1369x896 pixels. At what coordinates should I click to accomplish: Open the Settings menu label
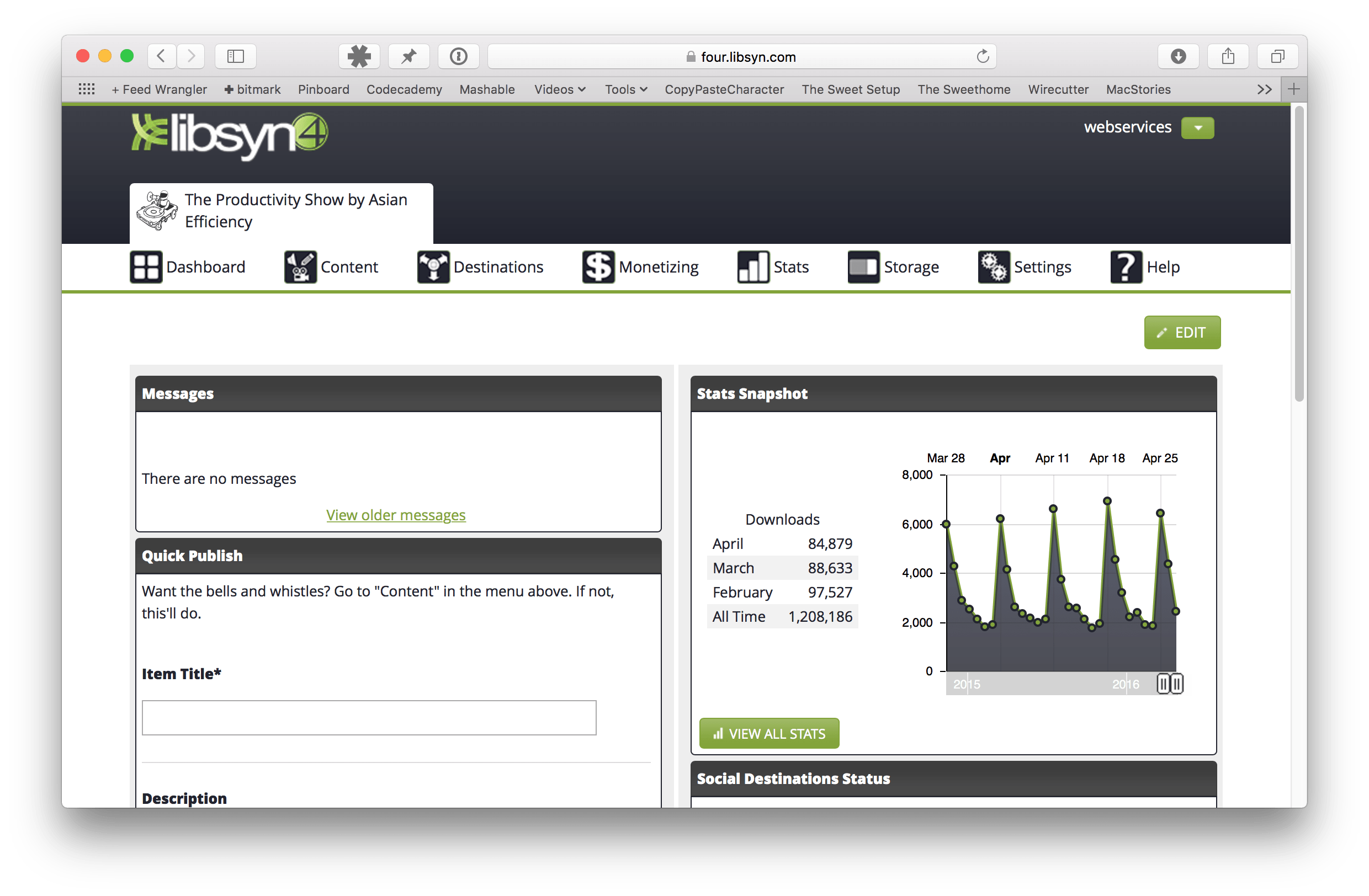coord(1042,267)
